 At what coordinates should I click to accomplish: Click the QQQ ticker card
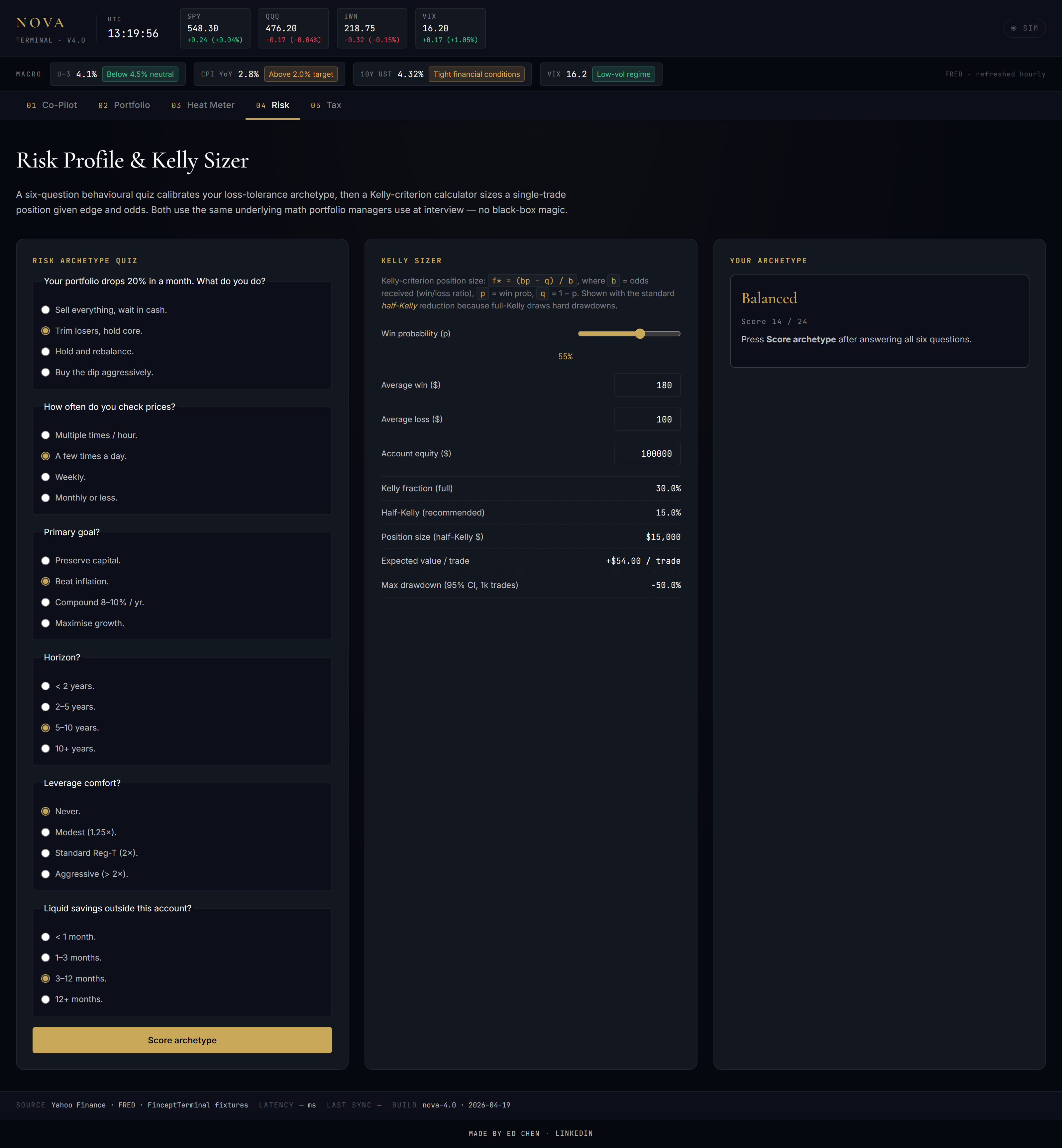point(293,28)
